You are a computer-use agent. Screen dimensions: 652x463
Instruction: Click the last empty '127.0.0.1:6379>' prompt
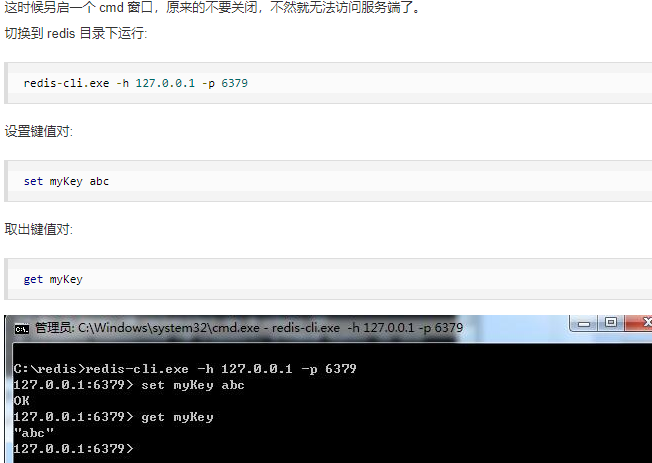point(74,449)
